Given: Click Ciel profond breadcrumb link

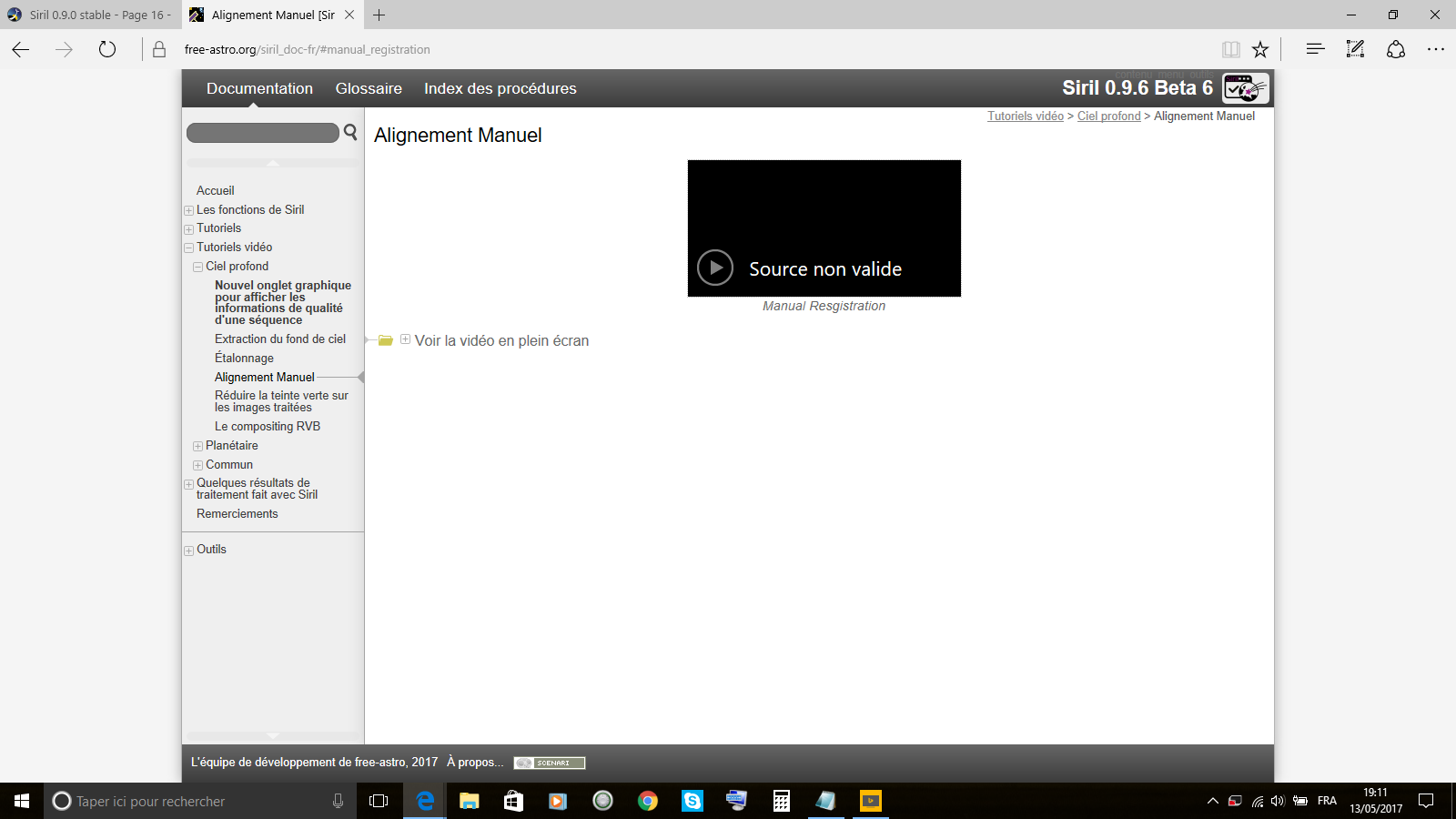Looking at the screenshot, I should click(1109, 116).
